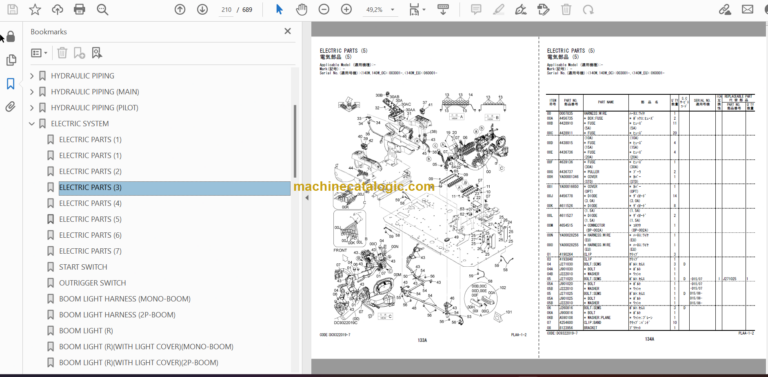Open BOOM LIGHT HARNESS (2P-BOOM) bookmark
This screenshot has width=768, height=377.
point(117,315)
